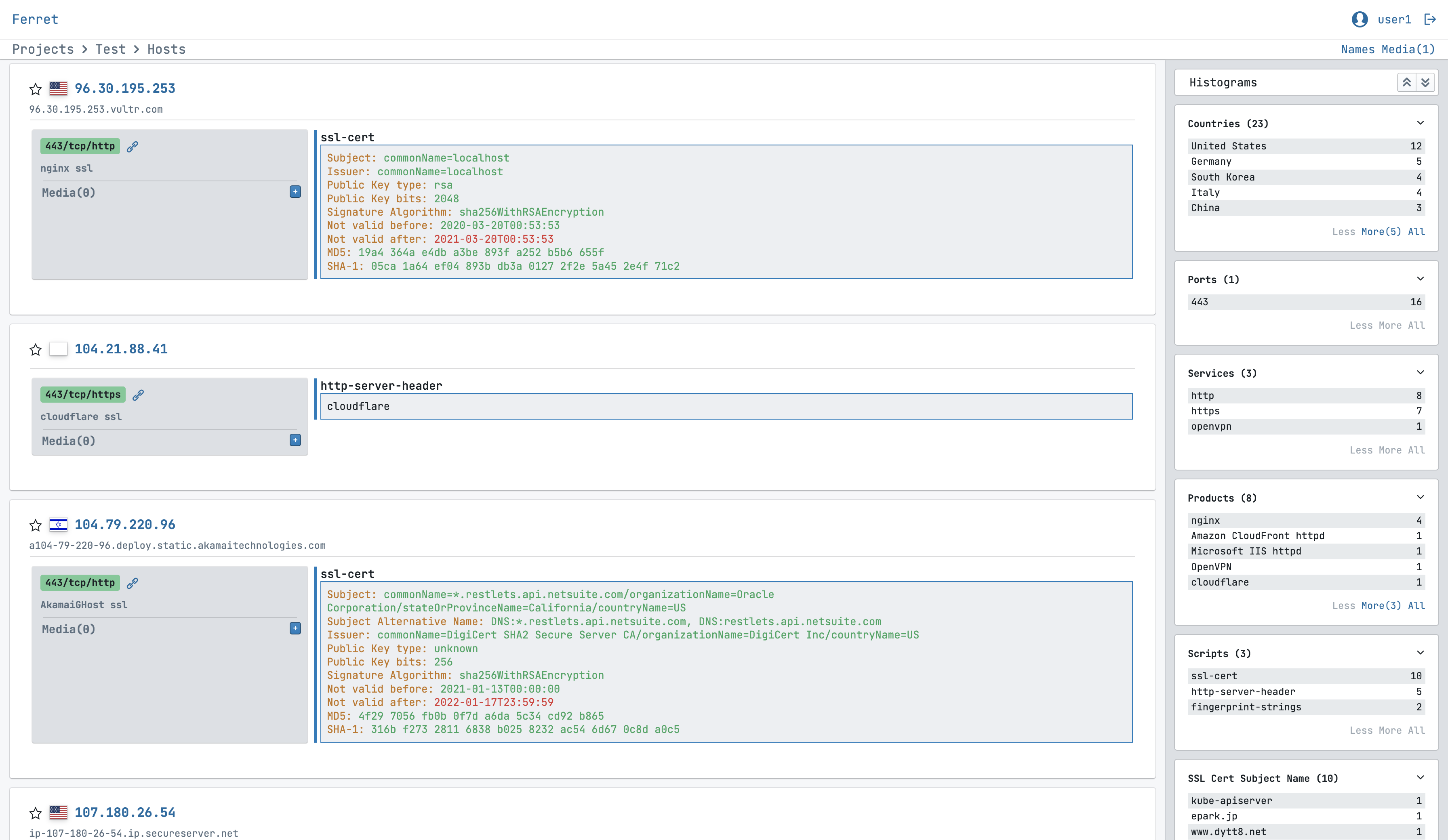Show All products

pos(1416,606)
